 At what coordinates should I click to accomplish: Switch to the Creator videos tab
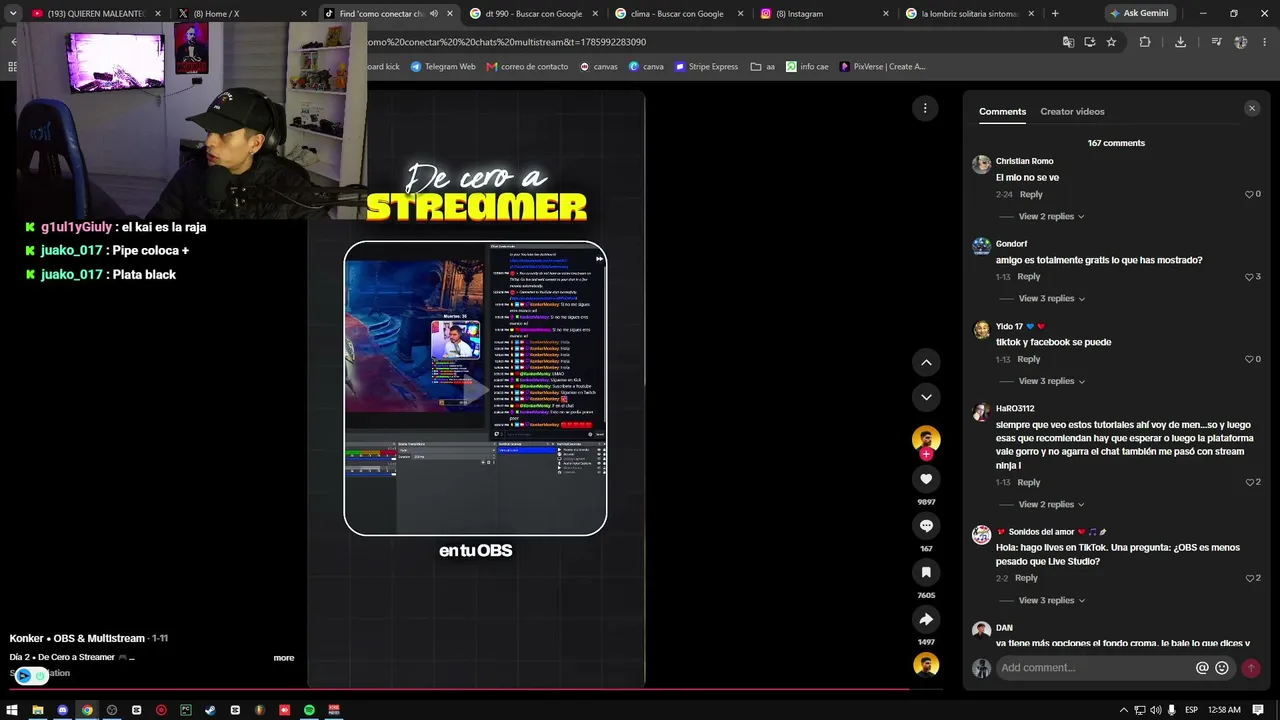1072,112
